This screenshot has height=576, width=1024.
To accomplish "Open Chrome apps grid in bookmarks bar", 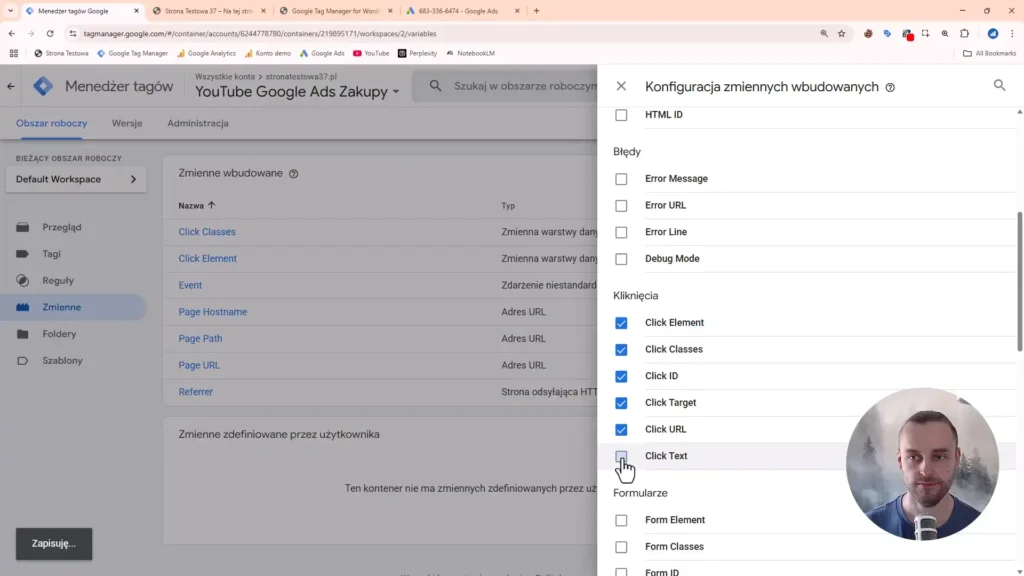I will tap(14, 54).
